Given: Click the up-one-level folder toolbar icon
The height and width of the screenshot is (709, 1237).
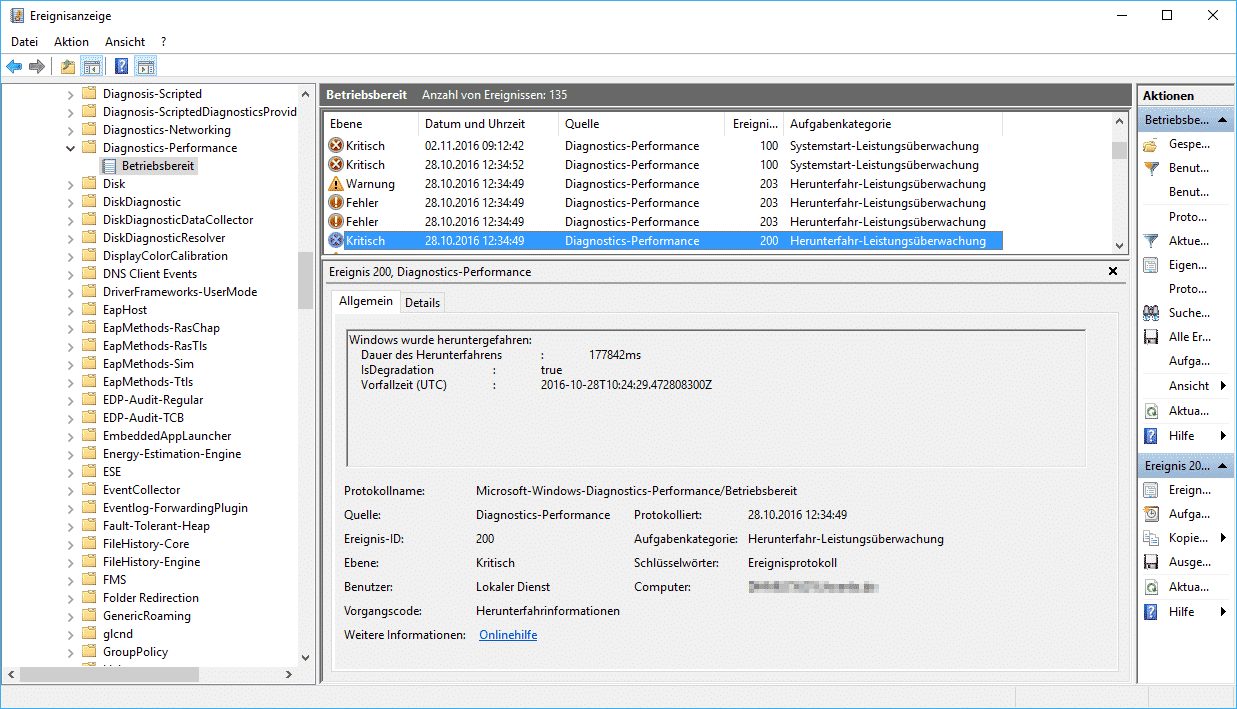Looking at the screenshot, I should [67, 67].
